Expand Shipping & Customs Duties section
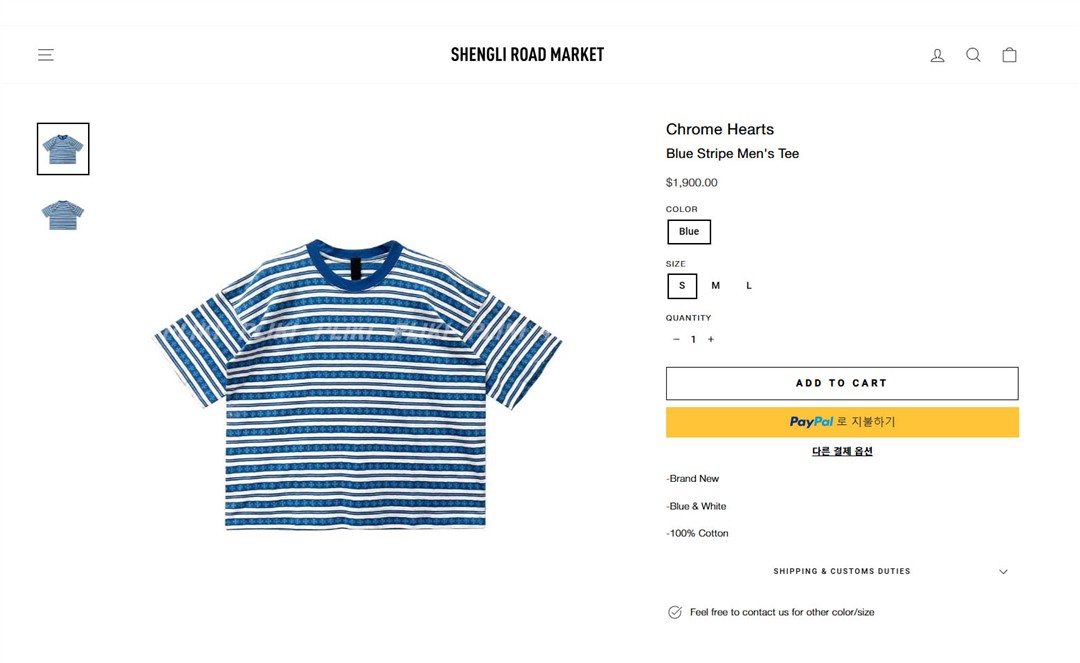This screenshot has width=1080, height=663. coord(841,572)
